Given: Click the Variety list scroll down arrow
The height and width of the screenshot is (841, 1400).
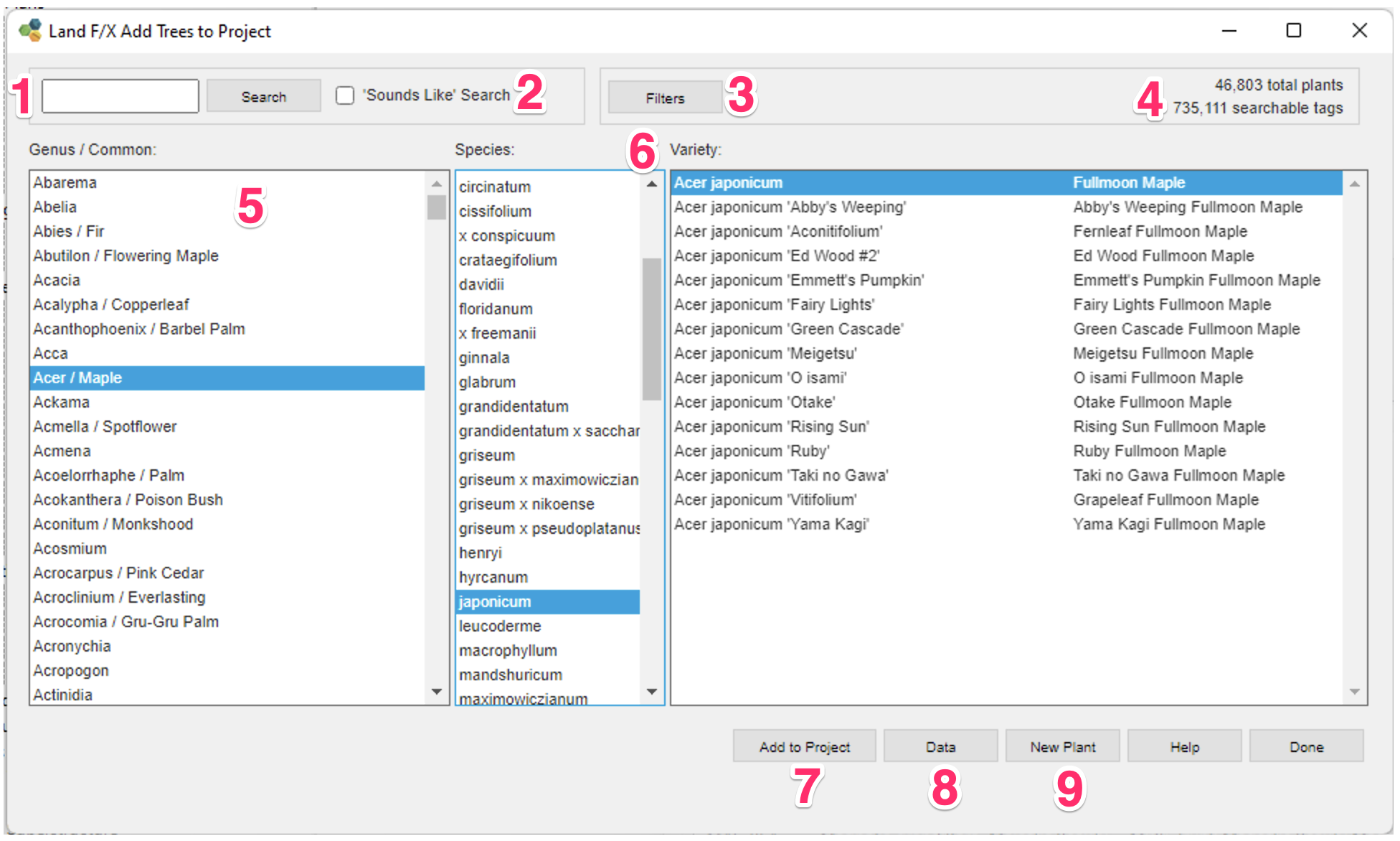Looking at the screenshot, I should pos(1354,692).
